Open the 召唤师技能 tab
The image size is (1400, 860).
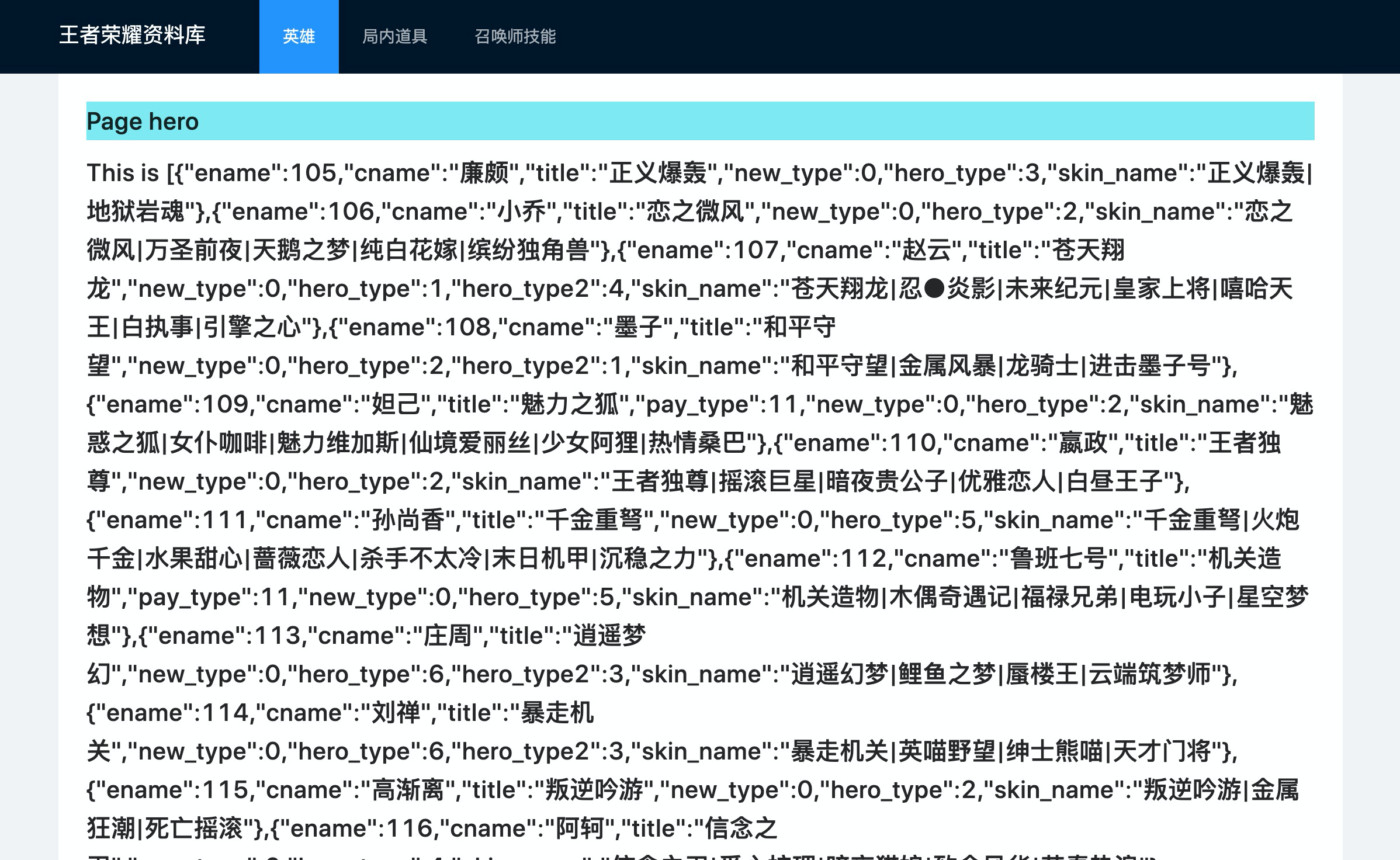pos(515,37)
